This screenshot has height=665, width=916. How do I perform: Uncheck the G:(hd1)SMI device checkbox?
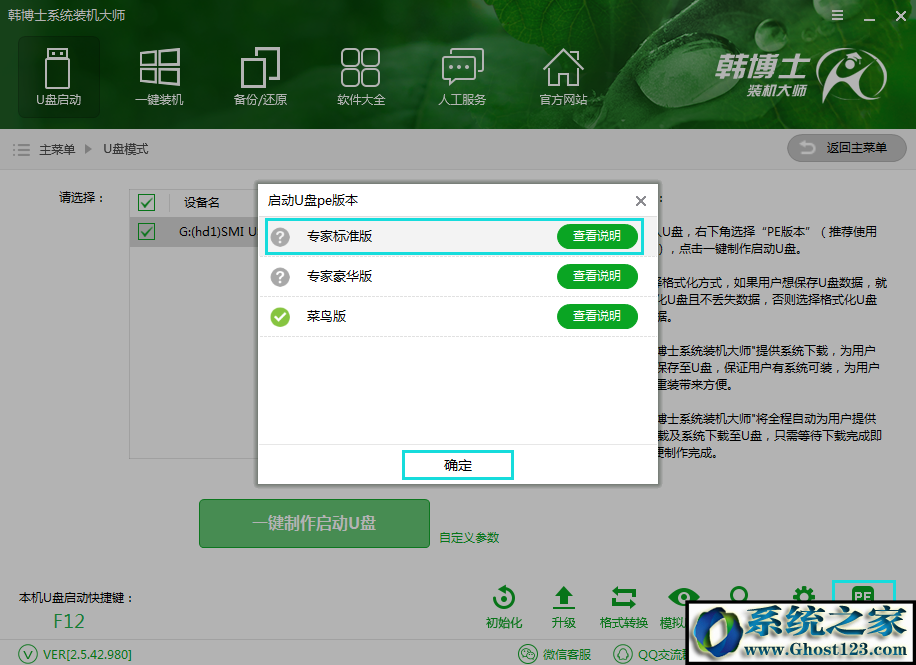pos(147,232)
